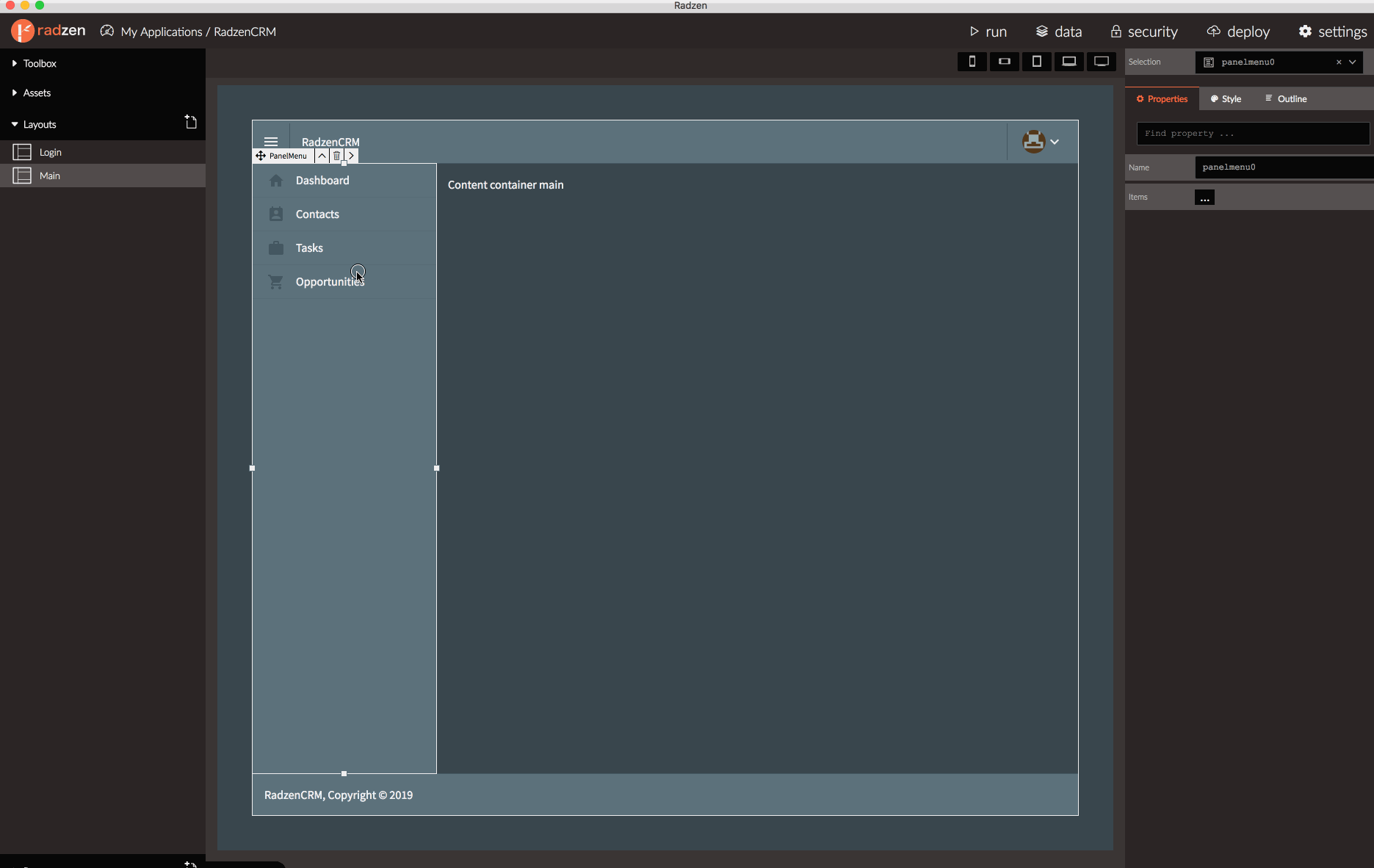Select the Dashboard menu item

344,181
